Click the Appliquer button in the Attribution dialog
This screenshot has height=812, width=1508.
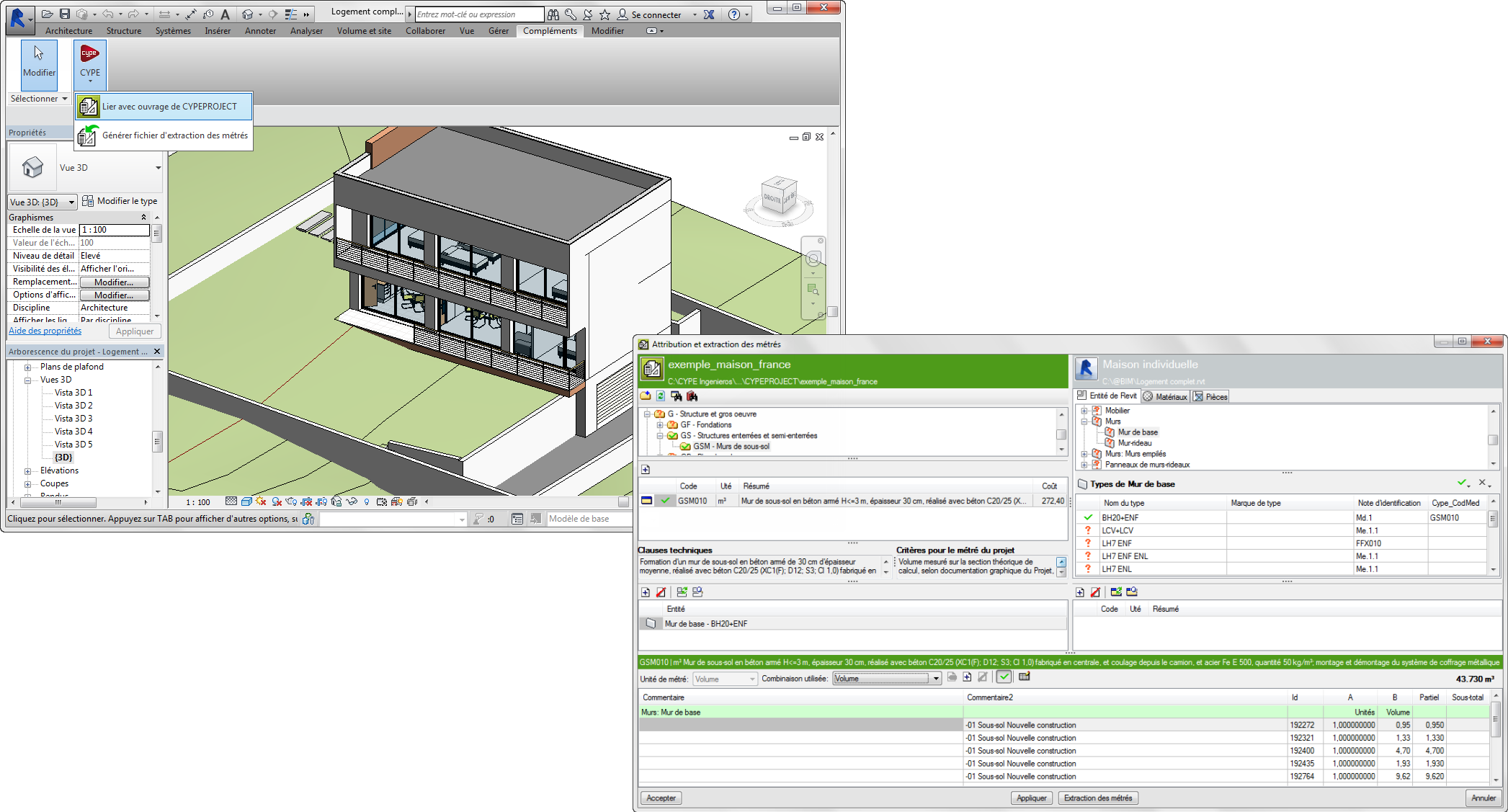(1031, 798)
